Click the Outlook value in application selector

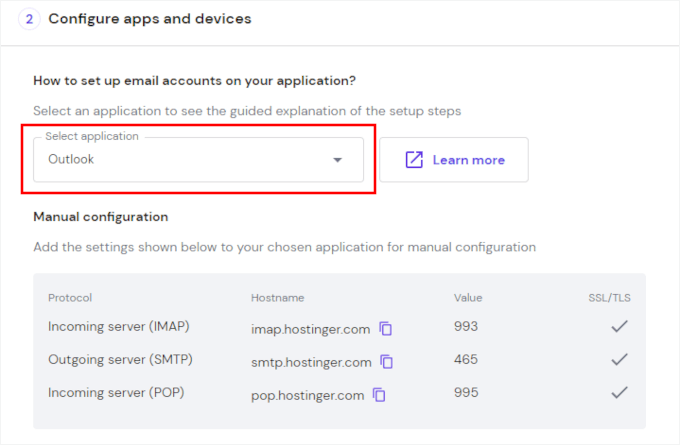71,160
